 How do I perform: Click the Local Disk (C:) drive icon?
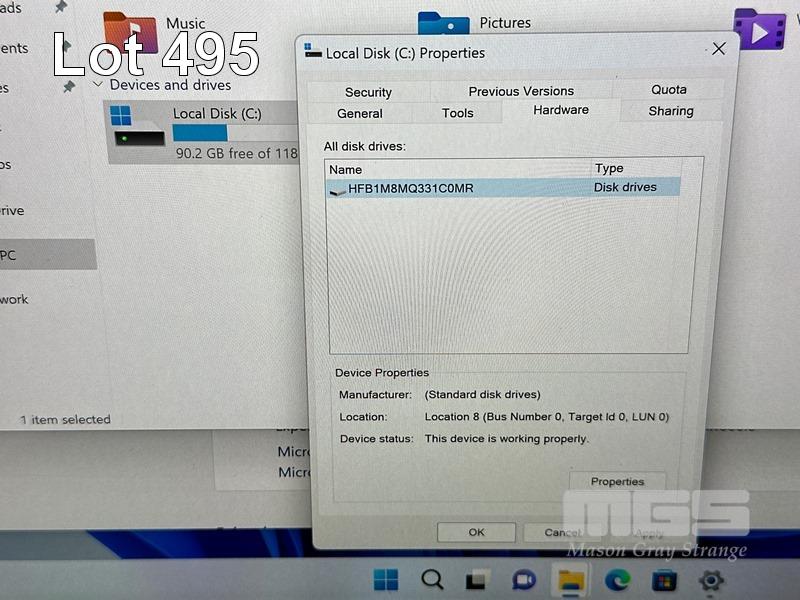coord(137,127)
